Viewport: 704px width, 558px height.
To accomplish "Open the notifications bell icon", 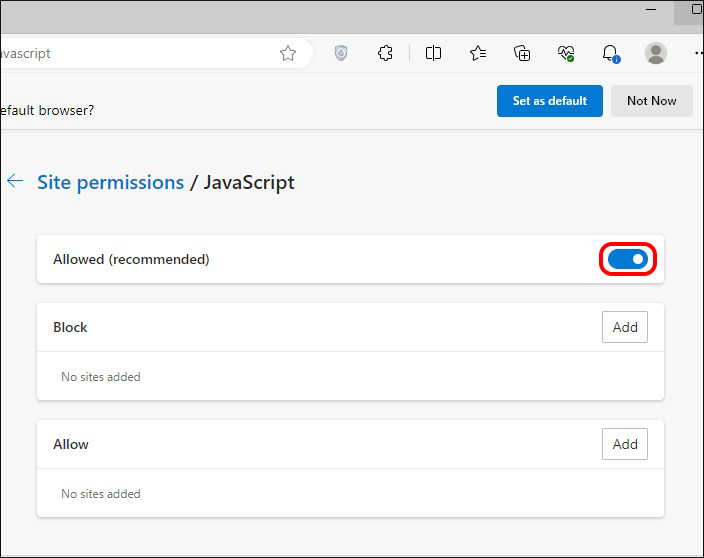I will coord(611,54).
